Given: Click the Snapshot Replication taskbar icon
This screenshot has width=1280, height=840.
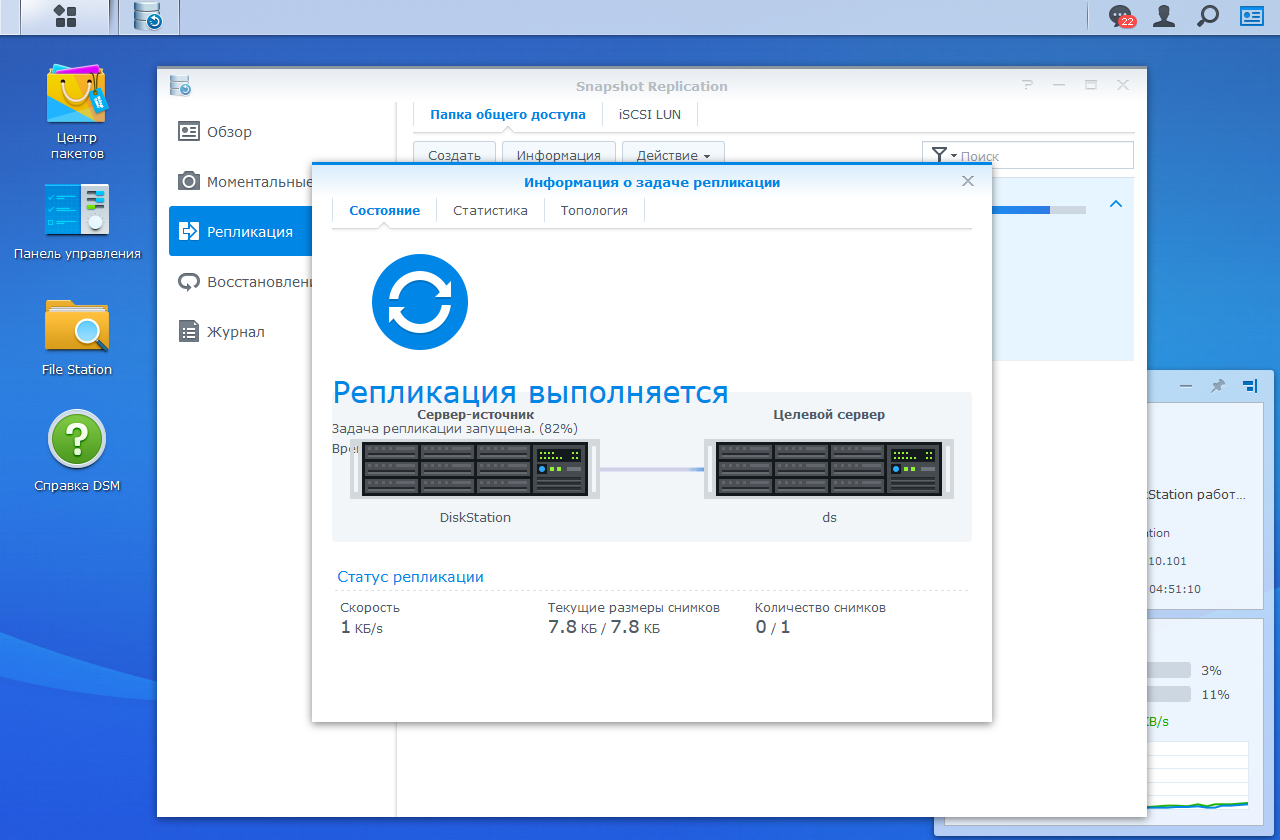Looking at the screenshot, I should point(148,16).
